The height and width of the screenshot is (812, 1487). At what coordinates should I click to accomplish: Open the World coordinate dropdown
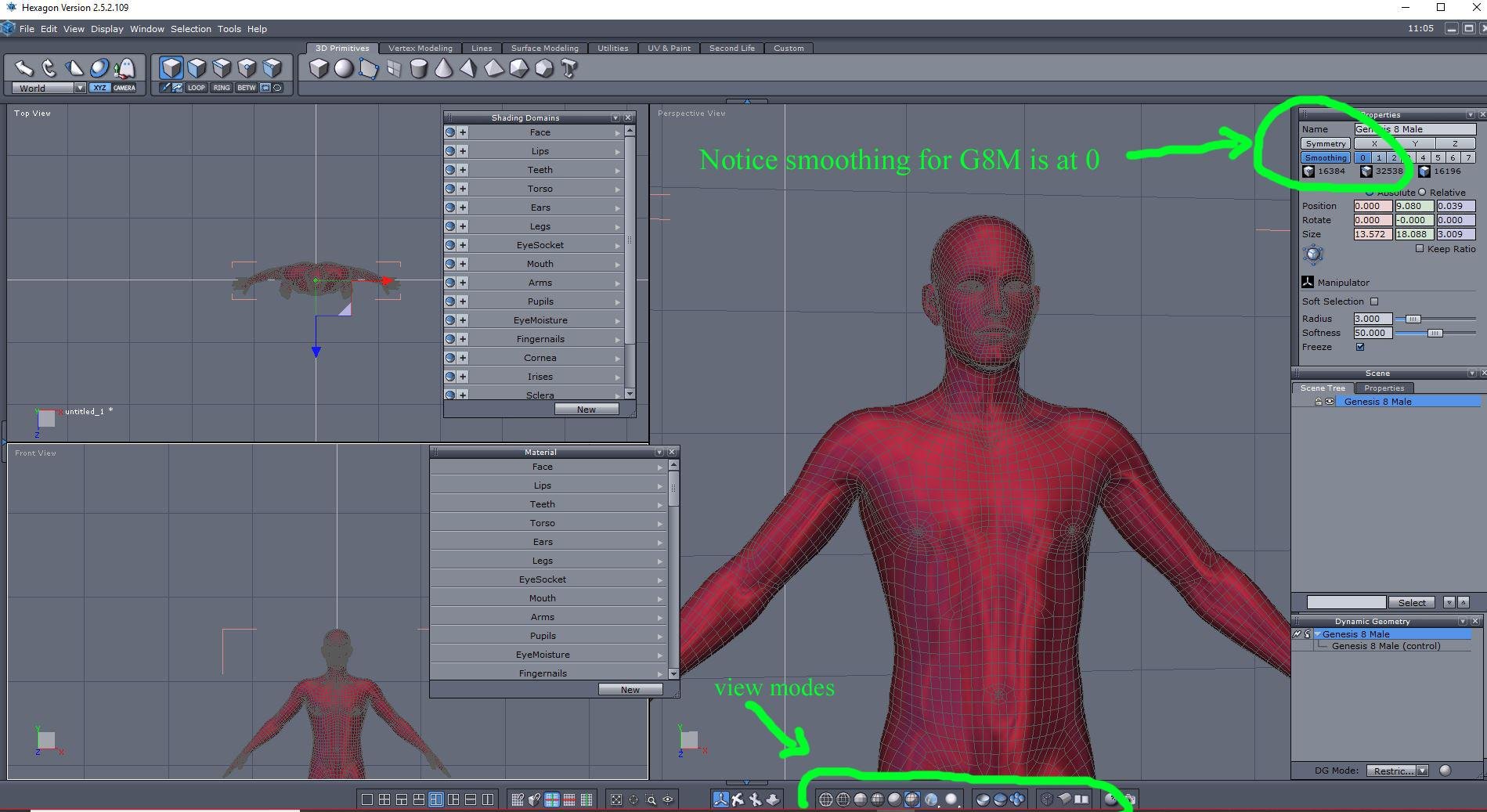click(80, 88)
